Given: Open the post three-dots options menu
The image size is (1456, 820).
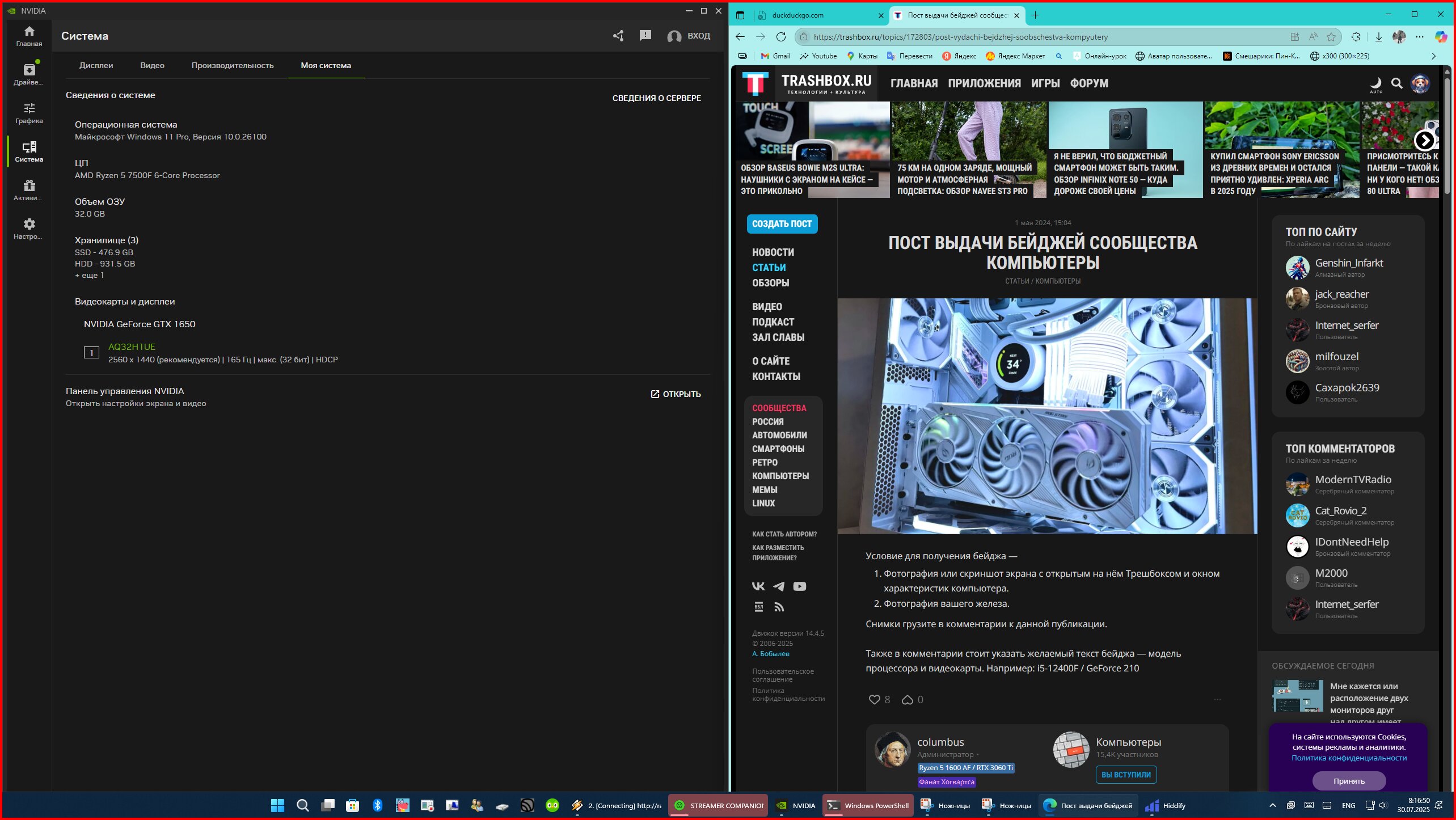Looking at the screenshot, I should [x=1217, y=700].
